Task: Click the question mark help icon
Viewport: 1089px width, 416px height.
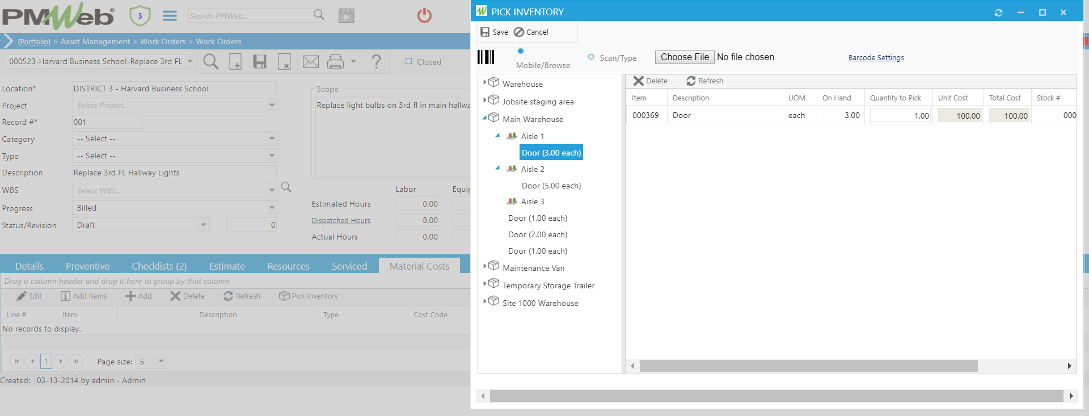Action: point(376,61)
